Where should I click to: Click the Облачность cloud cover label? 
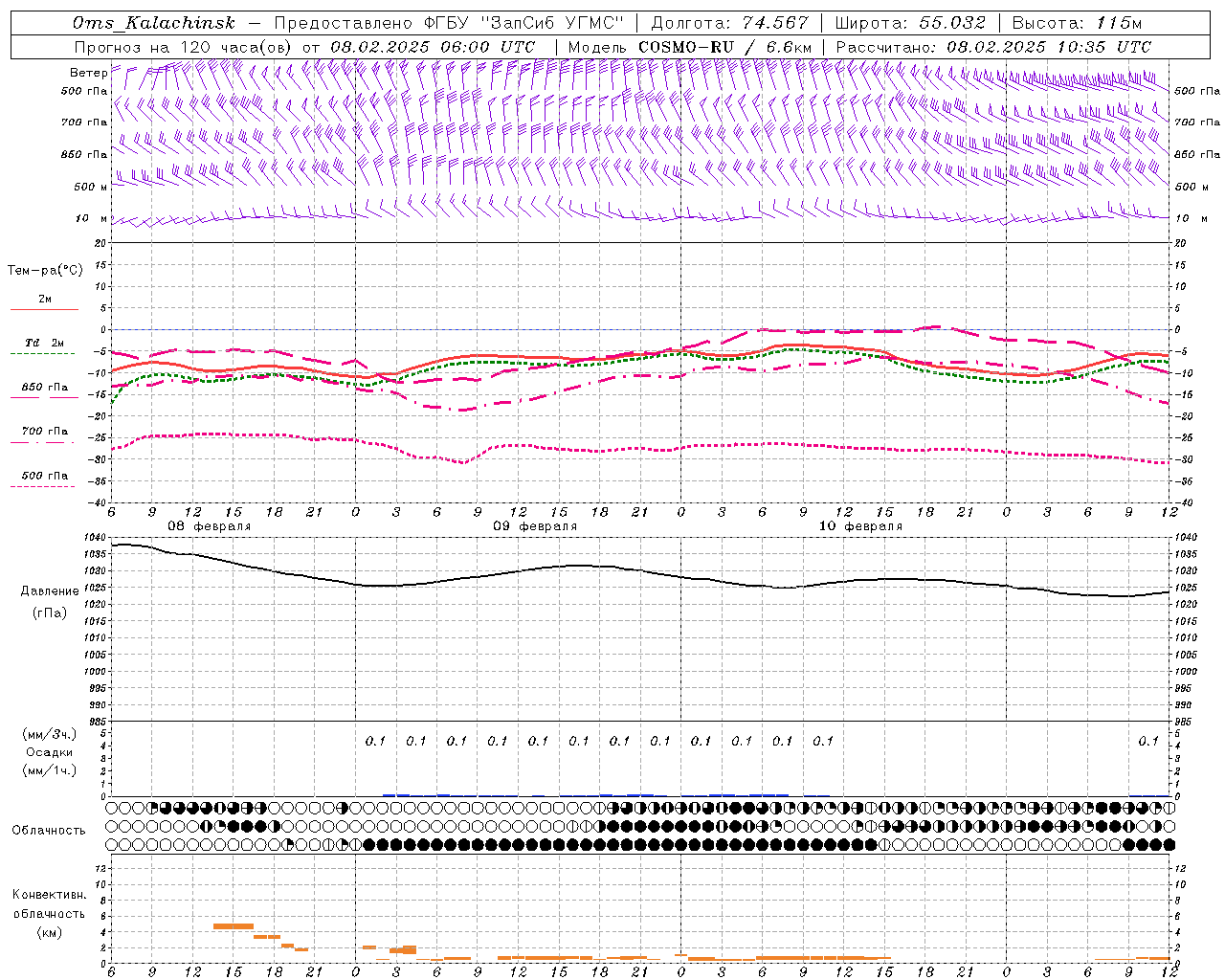click(x=49, y=831)
